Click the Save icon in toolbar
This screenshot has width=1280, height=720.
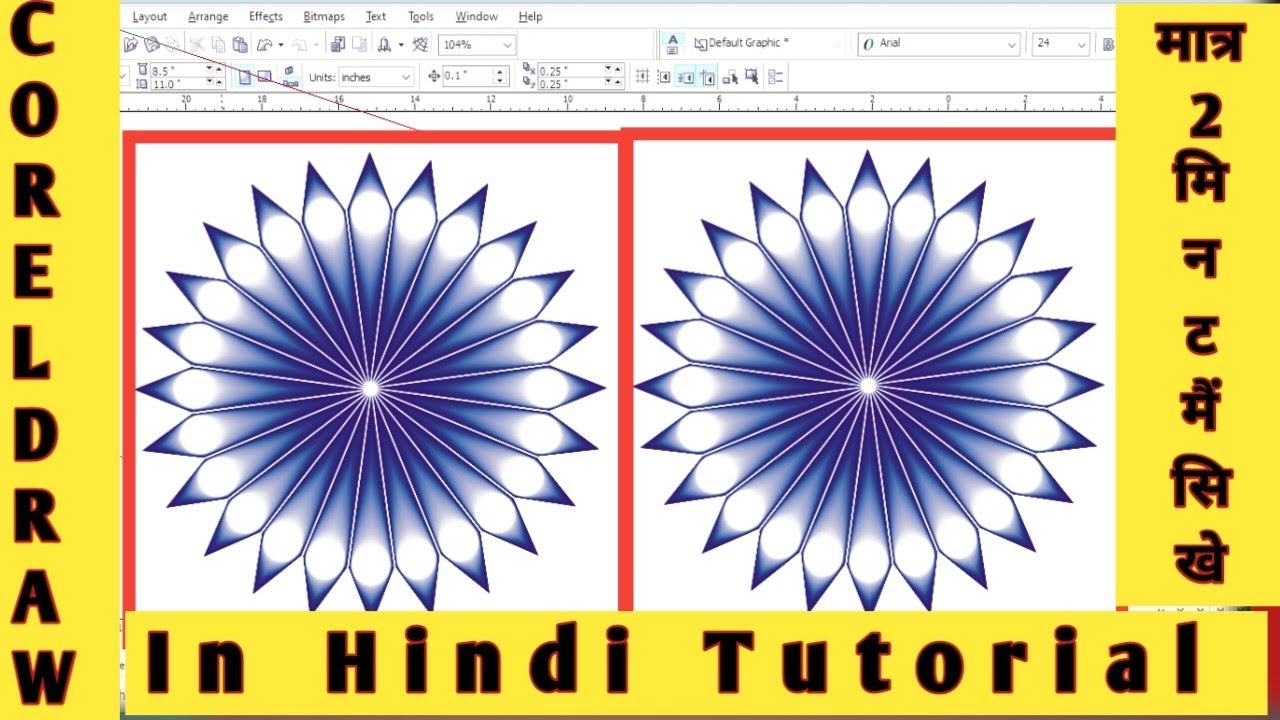pos(152,44)
